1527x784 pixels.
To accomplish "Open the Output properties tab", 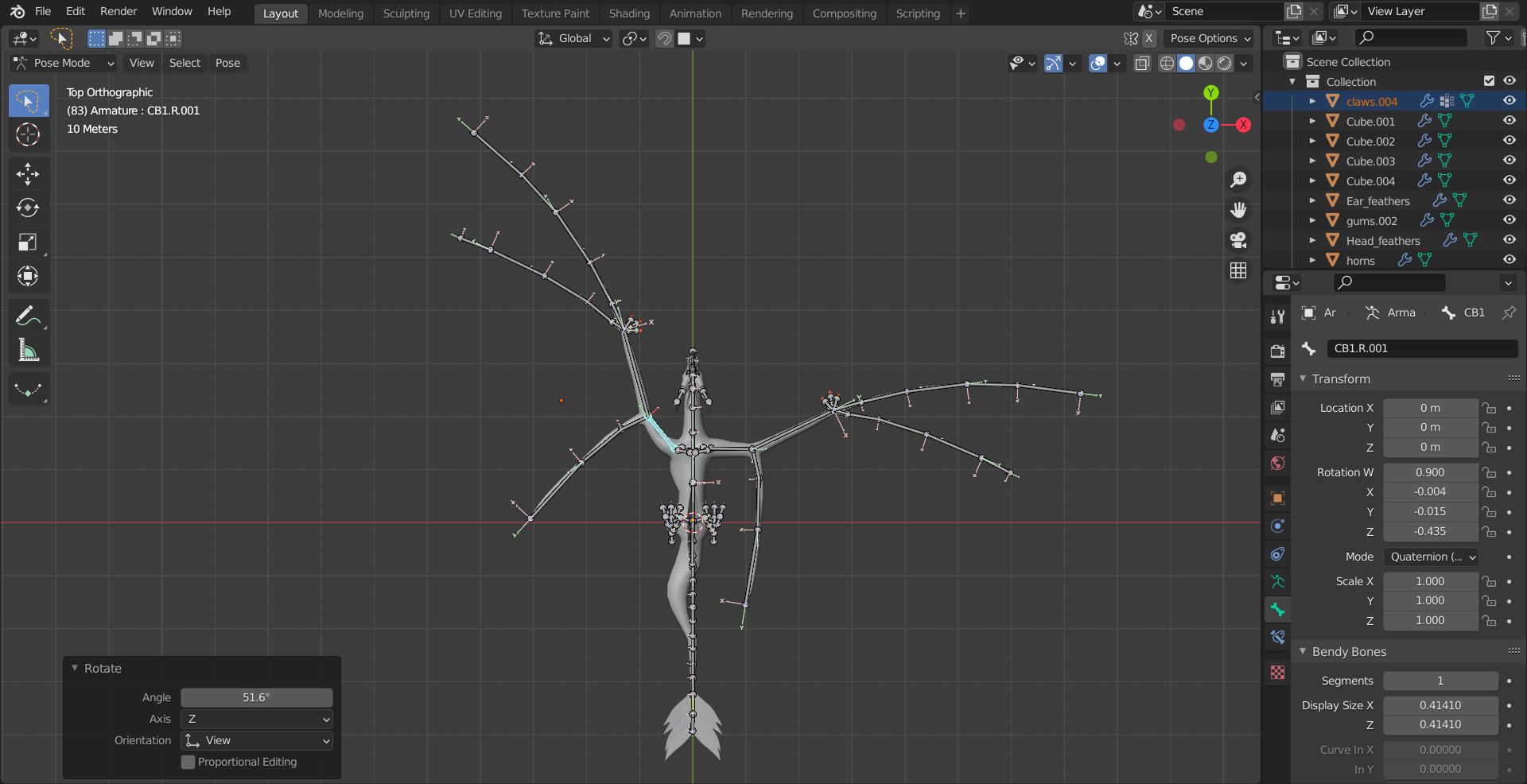I will 1277,379.
